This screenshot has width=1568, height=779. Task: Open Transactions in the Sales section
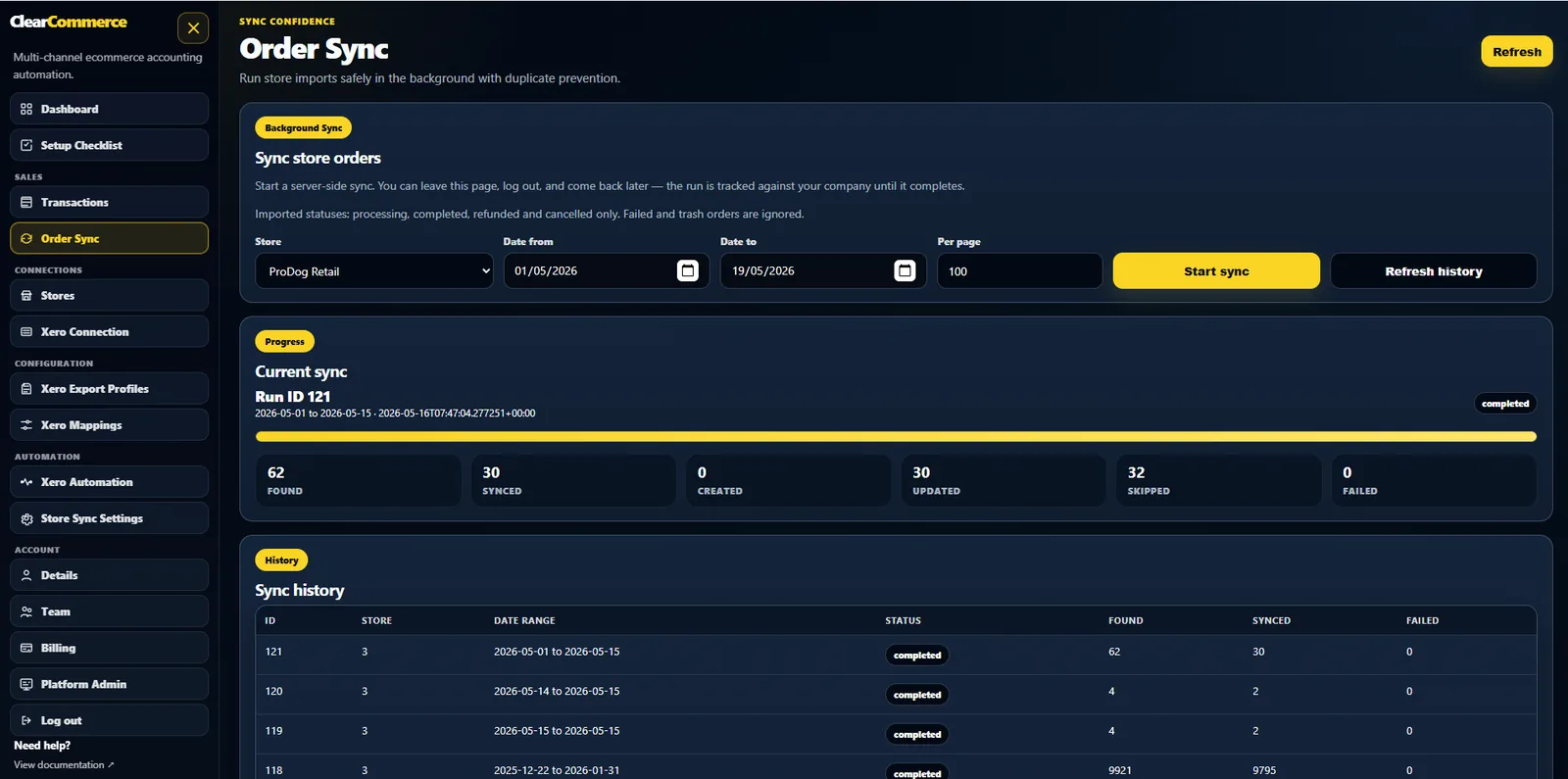109,202
